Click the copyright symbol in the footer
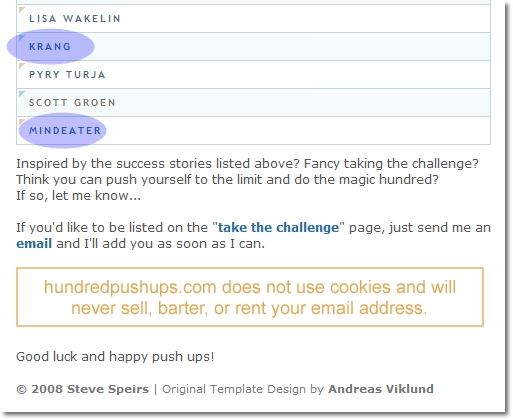The height and width of the screenshot is (420, 513). (x=21, y=389)
